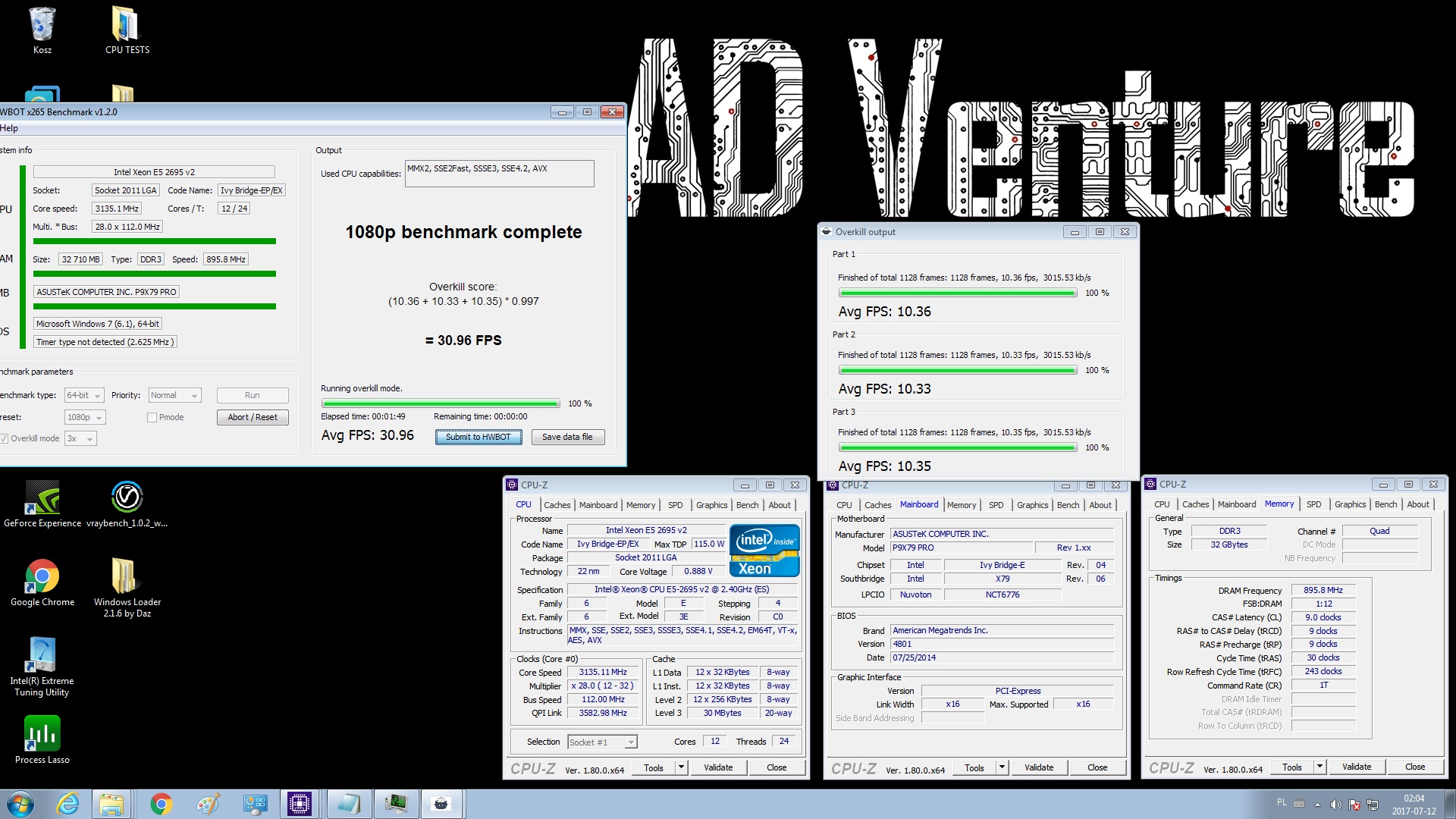
Task: Click the on-screen keyboard tray icon
Action: click(x=1299, y=803)
